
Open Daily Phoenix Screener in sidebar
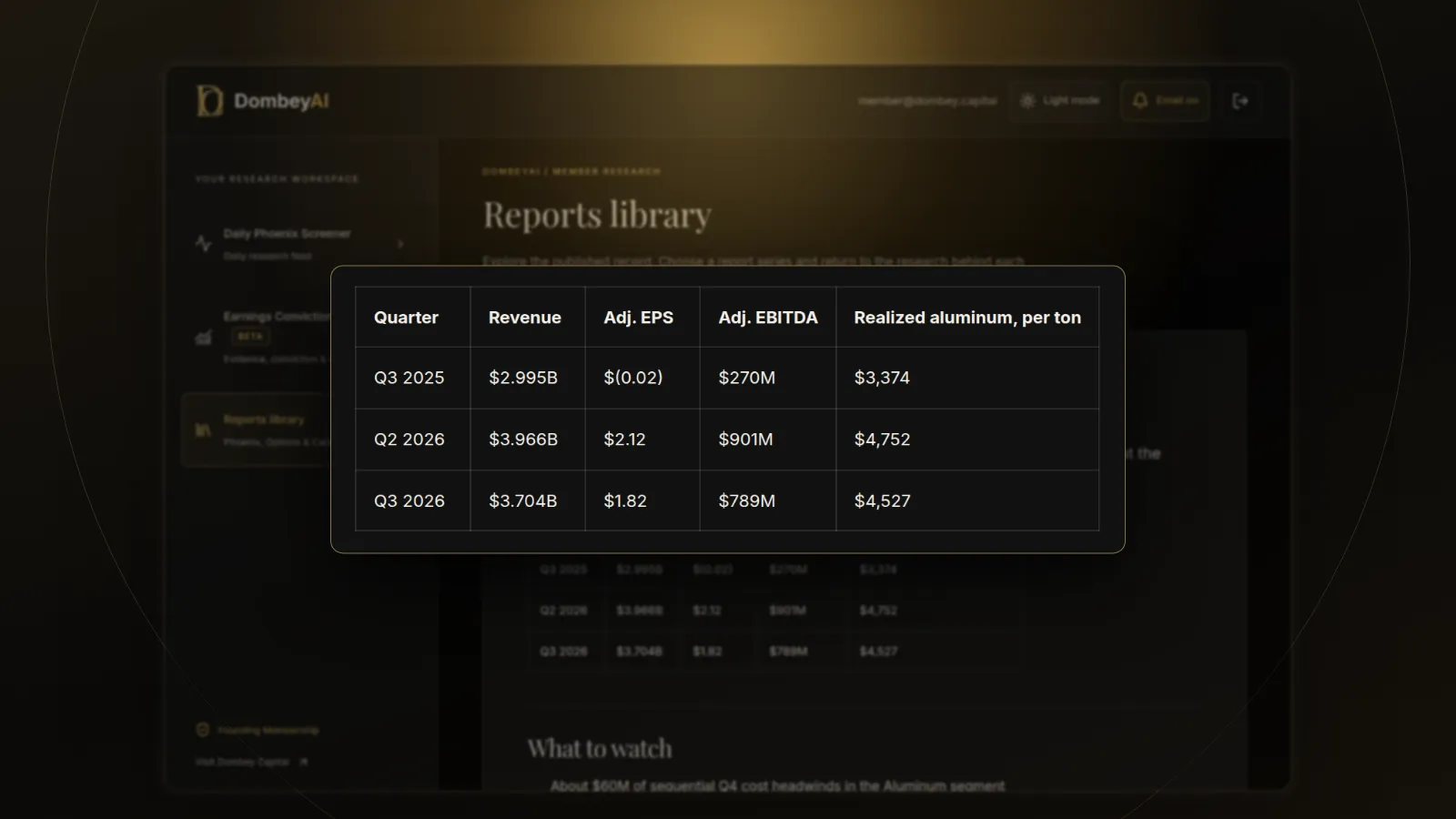click(x=300, y=244)
